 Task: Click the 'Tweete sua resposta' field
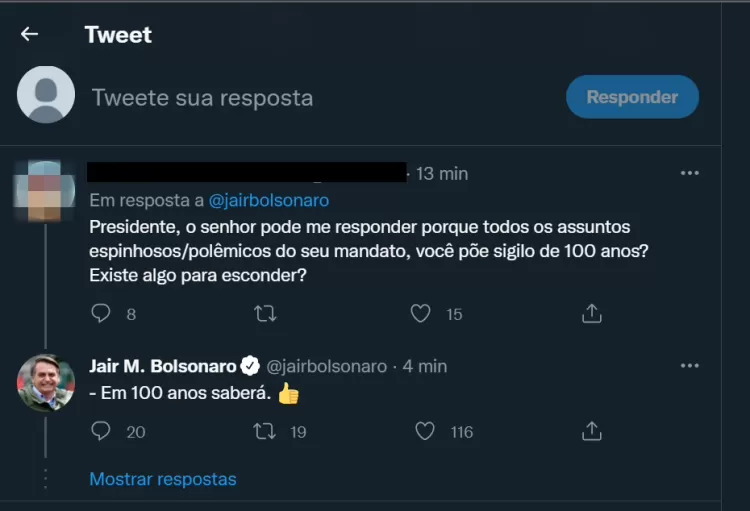(203, 98)
